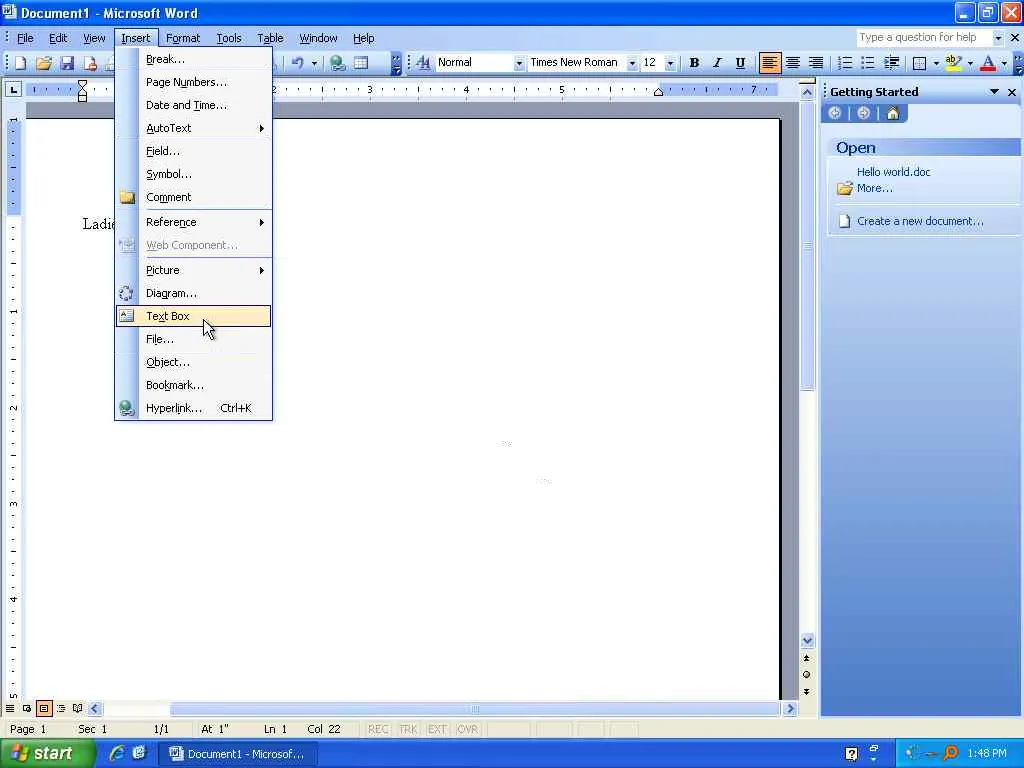Select Hyperlink menu entry
The image size is (1024, 768).
click(193, 408)
